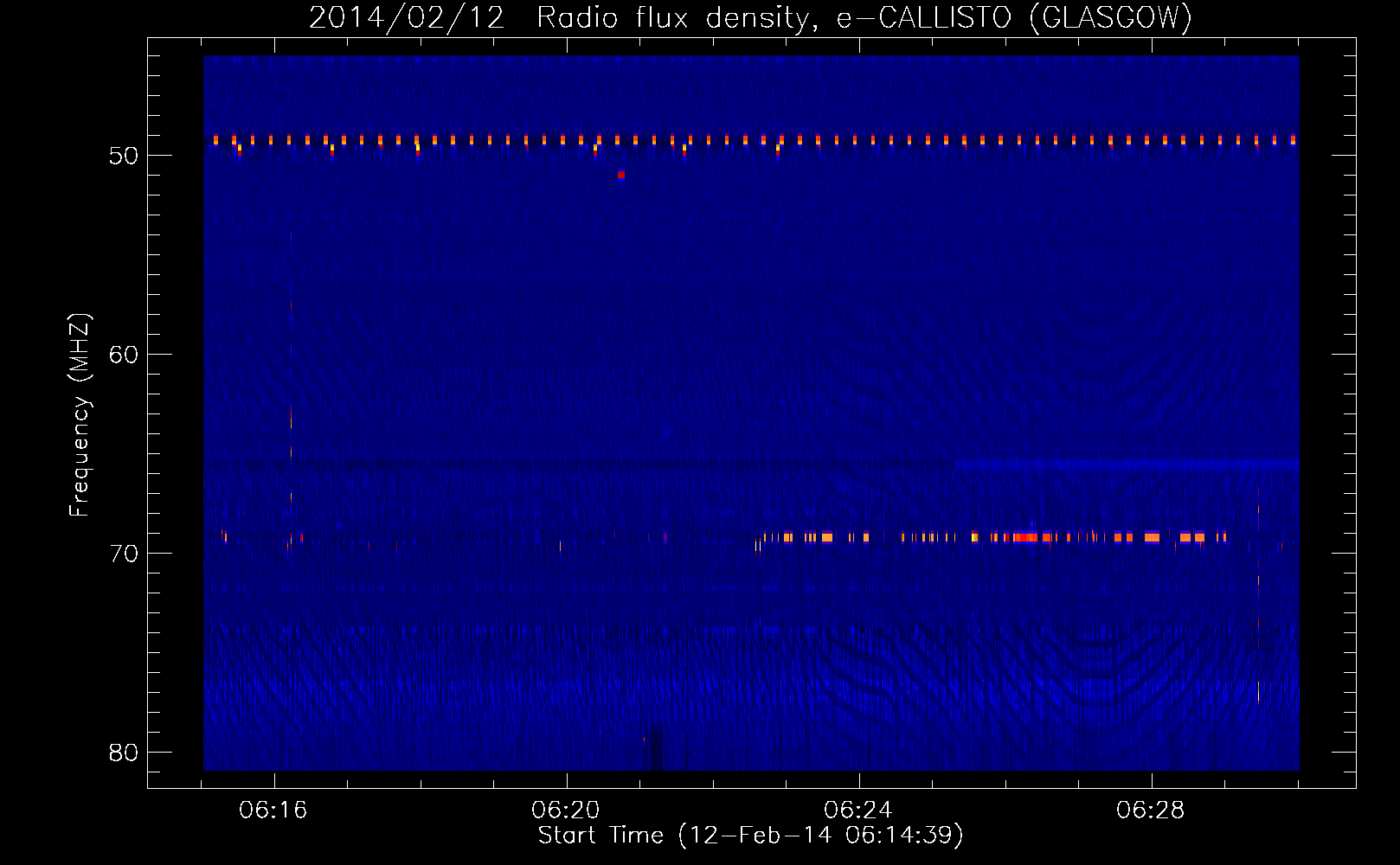1400x865 pixels.
Task: Click the date '2014/02/12' in the title
Action: pyautogui.click(x=407, y=17)
